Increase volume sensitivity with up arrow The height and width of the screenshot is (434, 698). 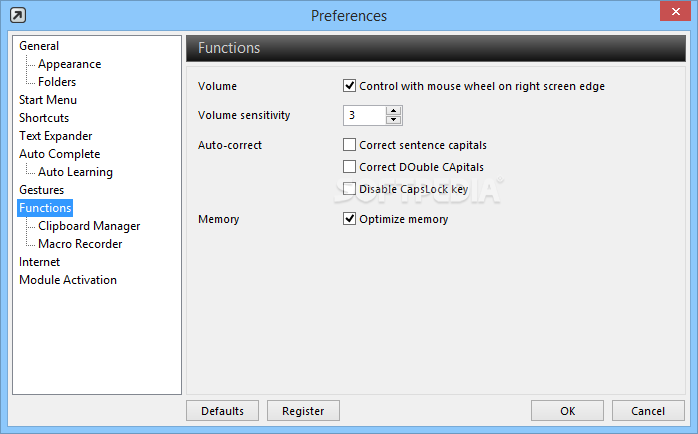394,110
